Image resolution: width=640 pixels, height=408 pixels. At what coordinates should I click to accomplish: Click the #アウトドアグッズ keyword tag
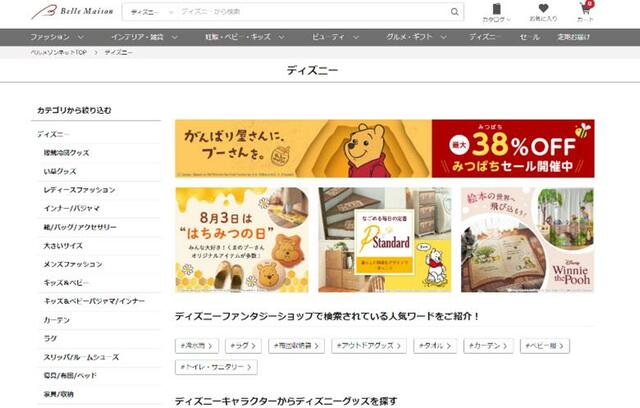click(369, 346)
